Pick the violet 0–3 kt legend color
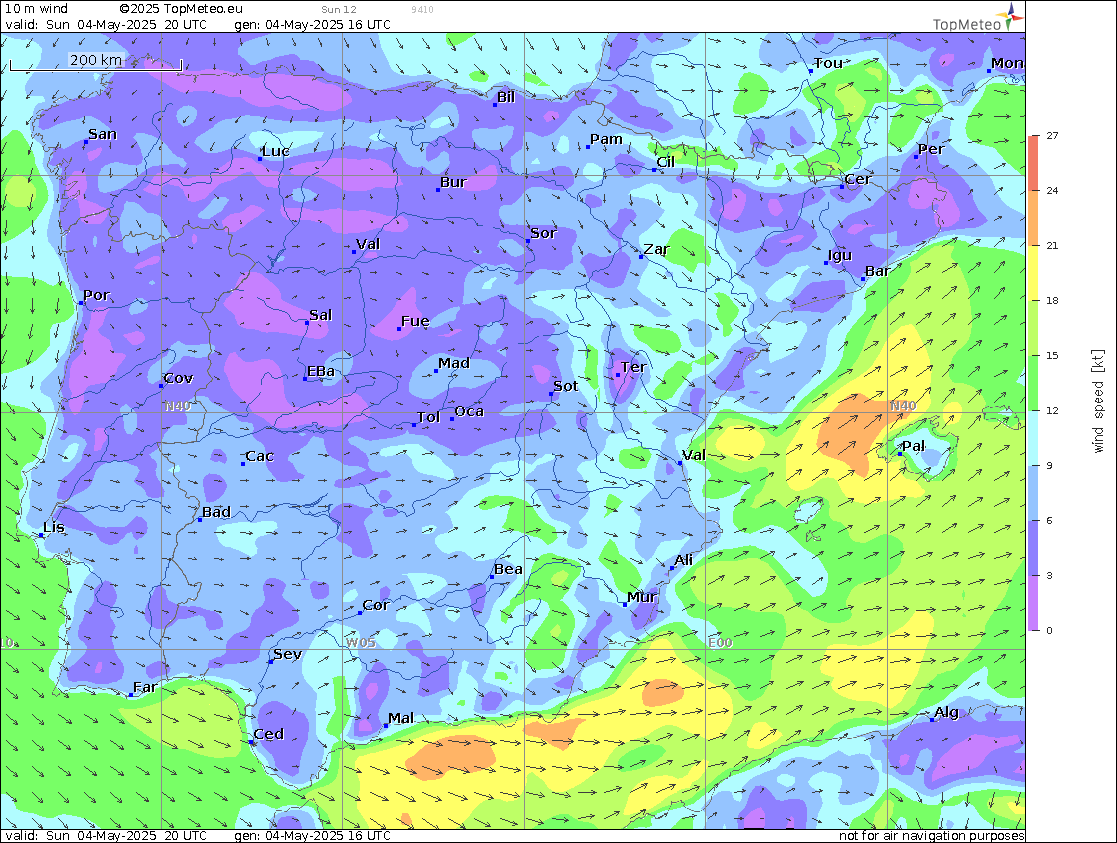Screen dimensions: 1117x843 coord(1034,603)
